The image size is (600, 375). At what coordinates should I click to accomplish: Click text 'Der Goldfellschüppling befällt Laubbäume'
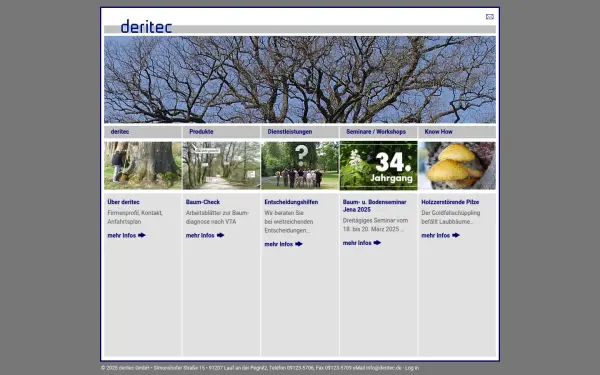(451, 217)
